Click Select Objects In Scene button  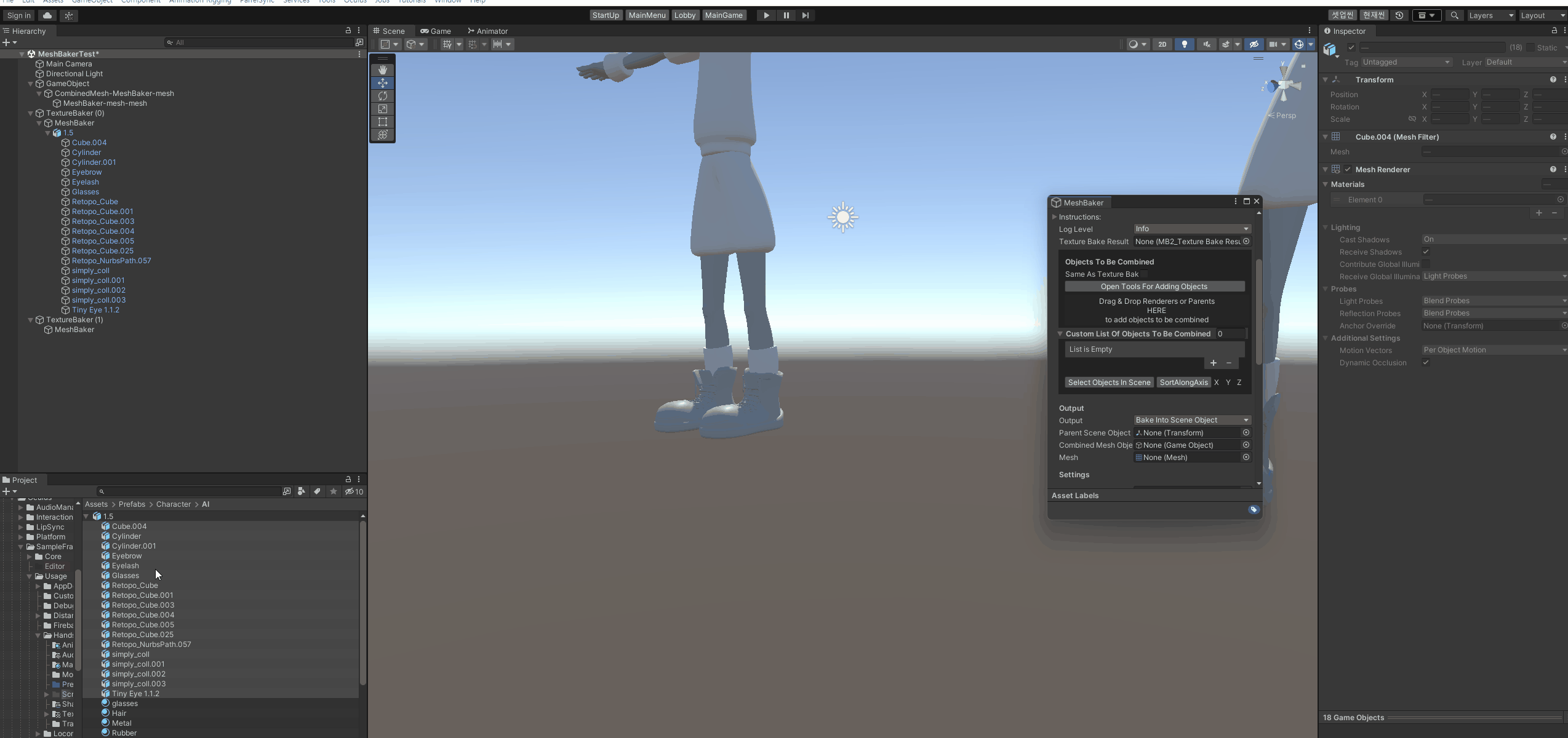[x=1109, y=383]
